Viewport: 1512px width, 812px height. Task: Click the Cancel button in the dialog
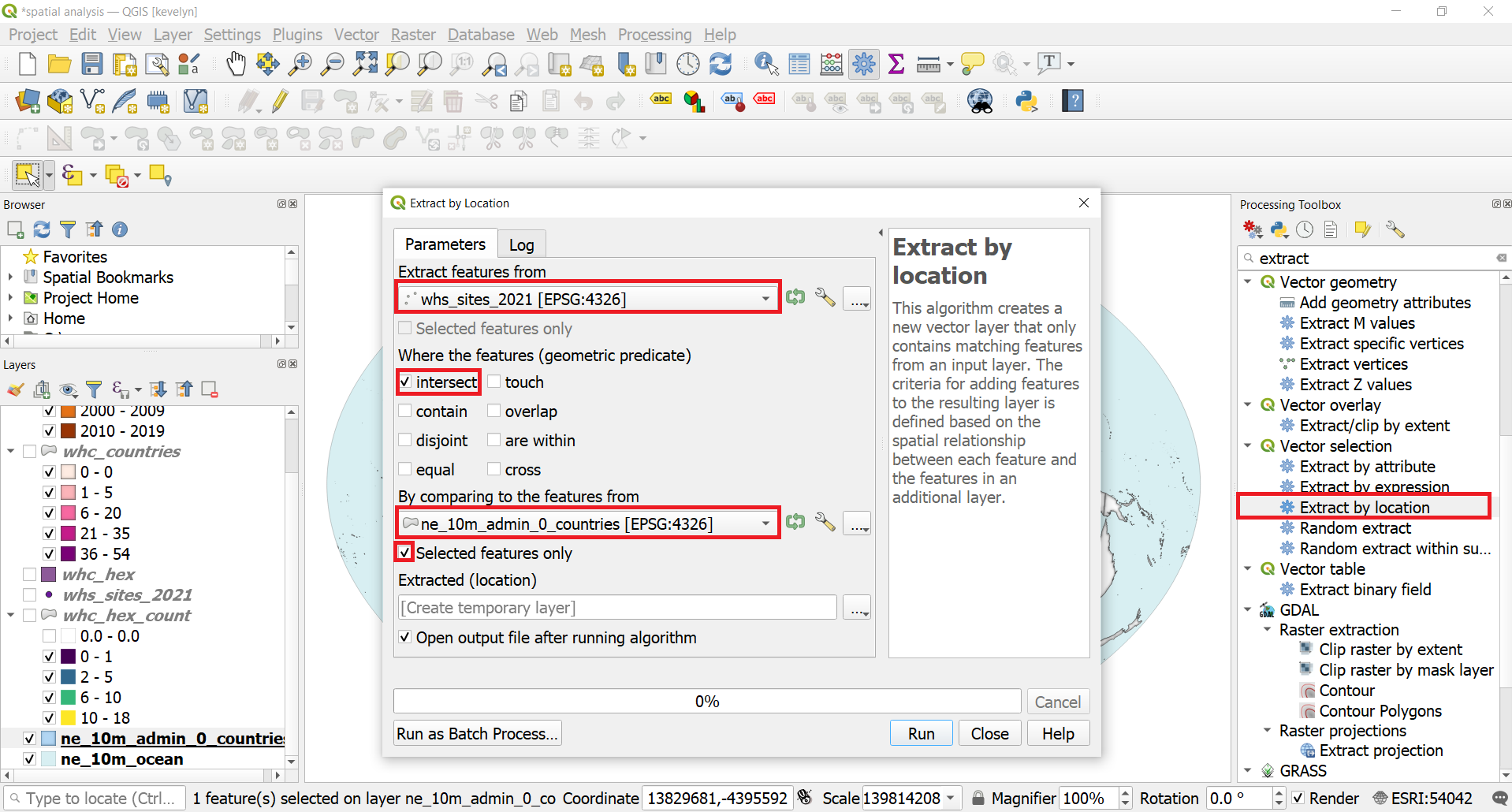pyautogui.click(x=1057, y=701)
